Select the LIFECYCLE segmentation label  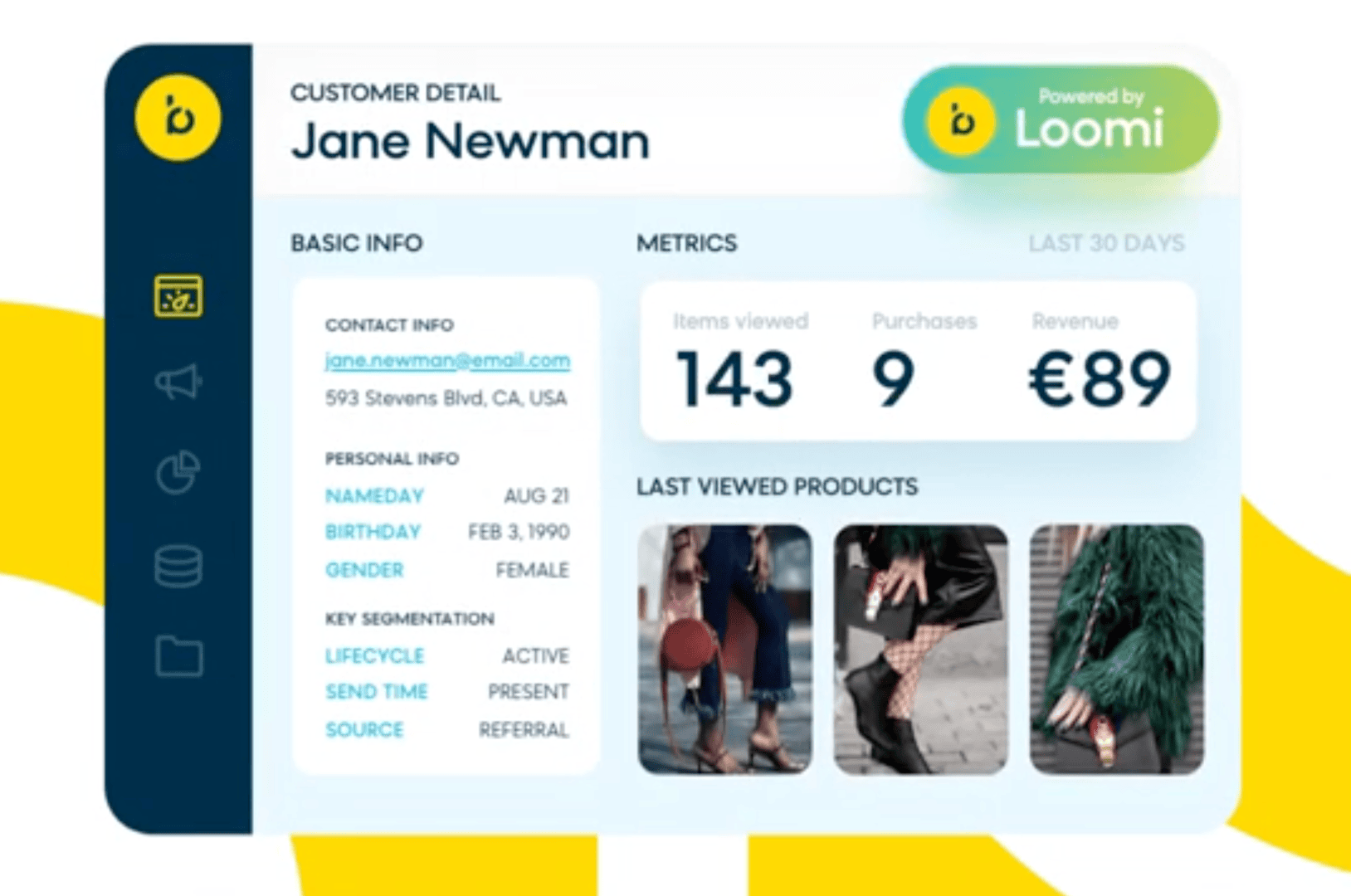[374, 656]
